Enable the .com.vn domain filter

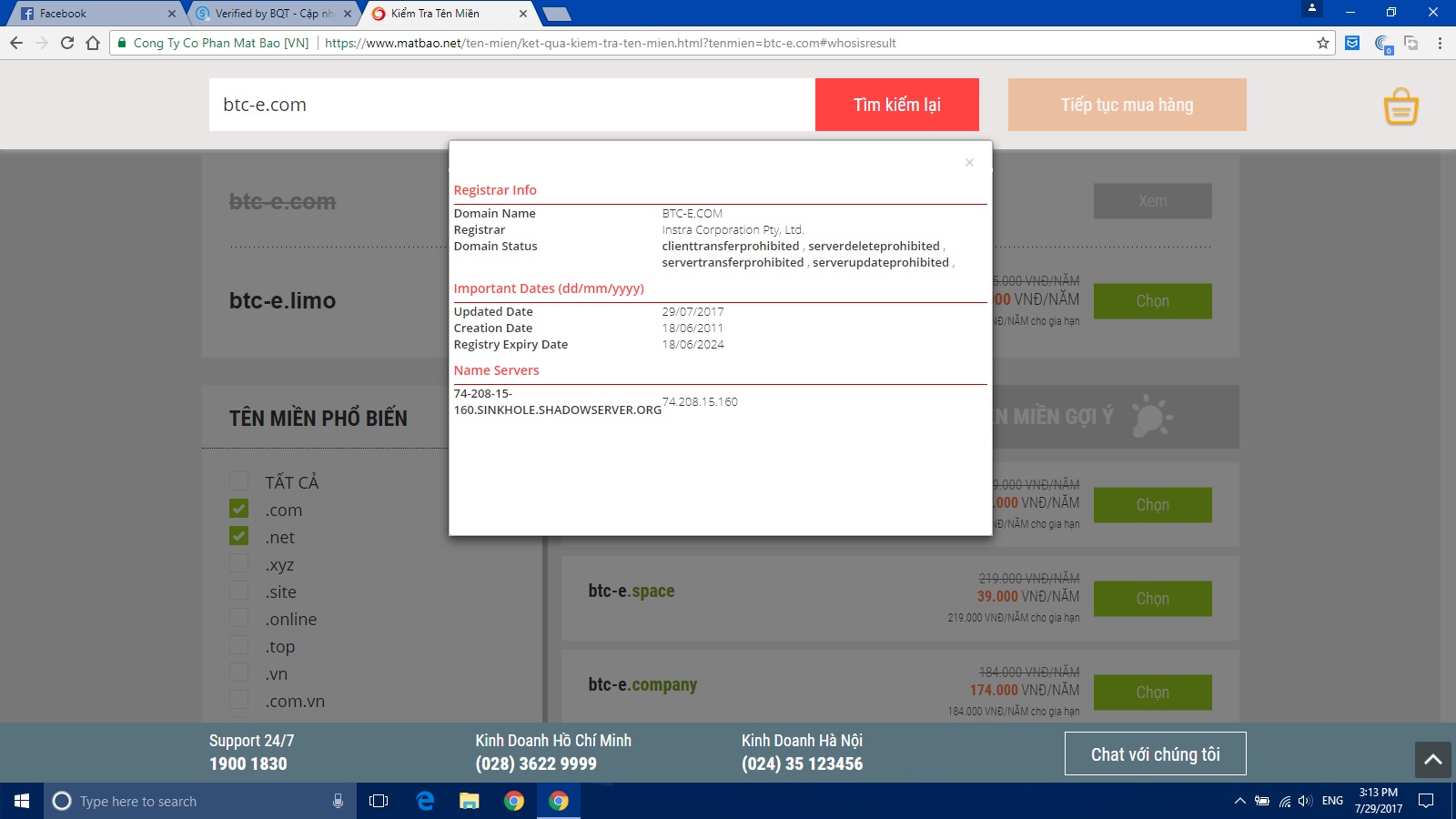click(x=238, y=700)
